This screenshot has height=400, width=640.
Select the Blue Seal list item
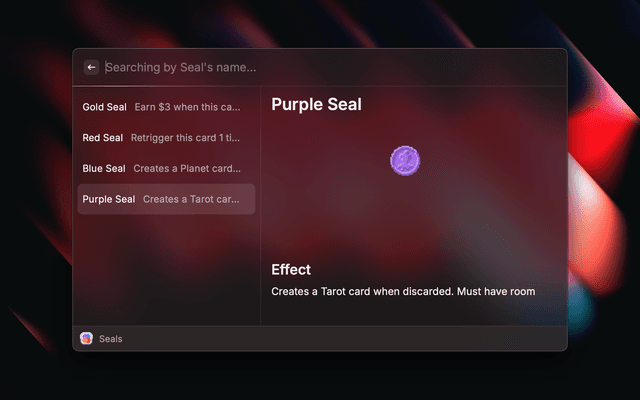[104, 168]
